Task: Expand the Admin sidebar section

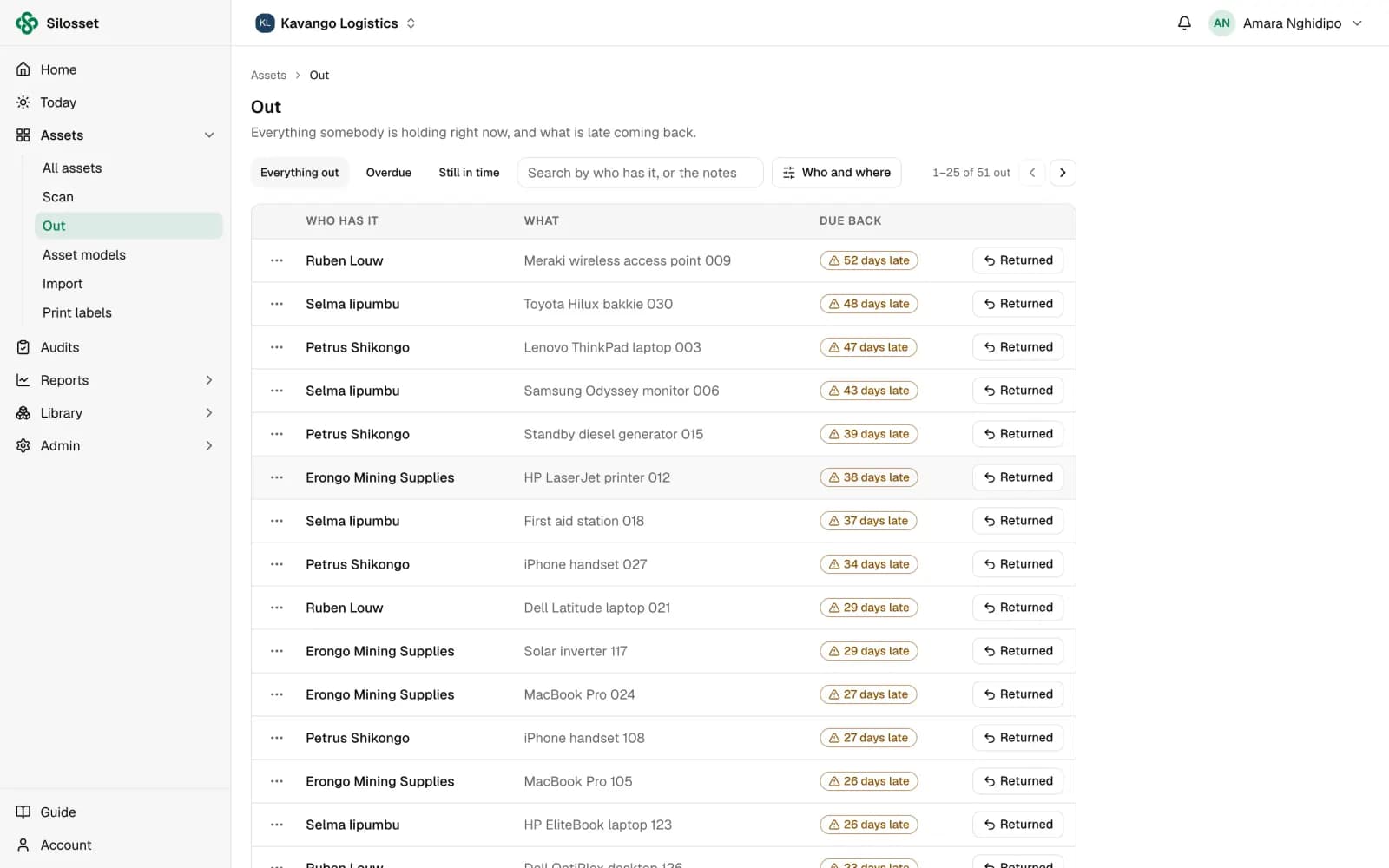Action: [209, 446]
